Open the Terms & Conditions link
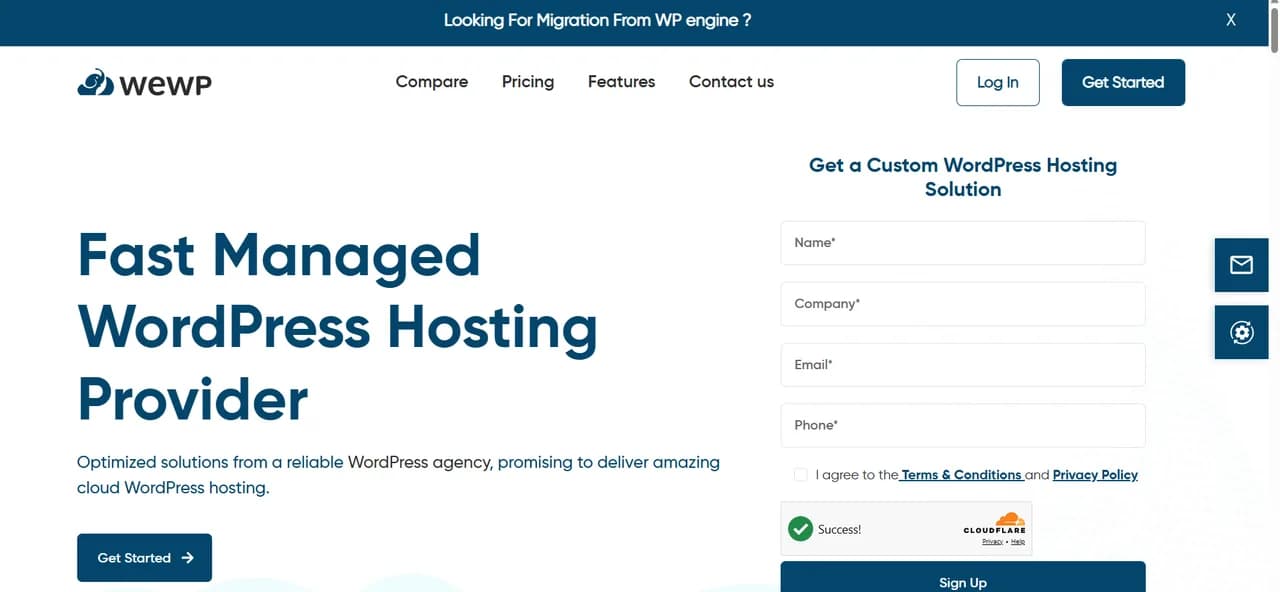Viewport: 1280px width, 592px height. point(961,475)
